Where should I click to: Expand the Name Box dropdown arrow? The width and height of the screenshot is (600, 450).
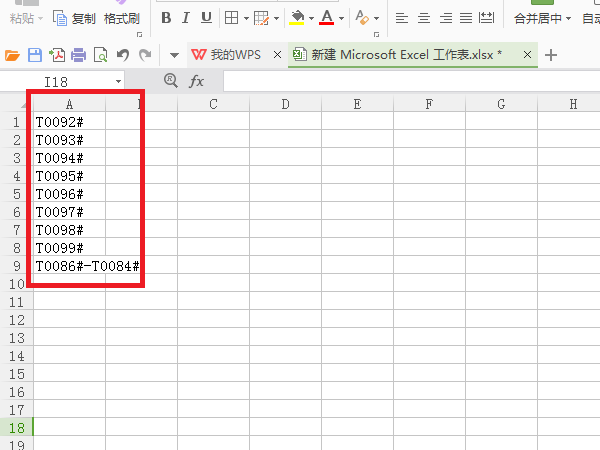(118, 82)
